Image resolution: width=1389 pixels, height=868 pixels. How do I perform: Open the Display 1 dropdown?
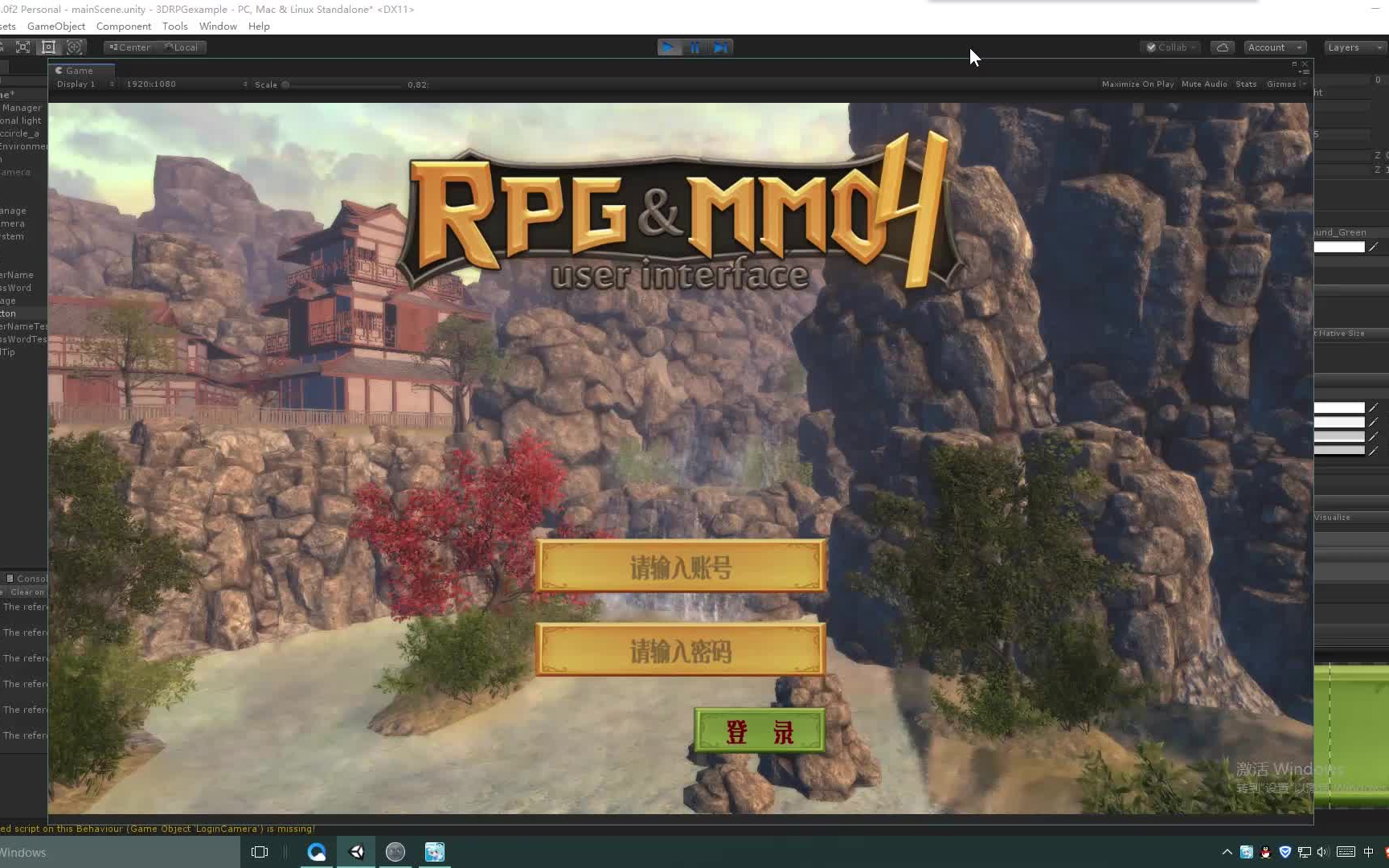click(85, 84)
